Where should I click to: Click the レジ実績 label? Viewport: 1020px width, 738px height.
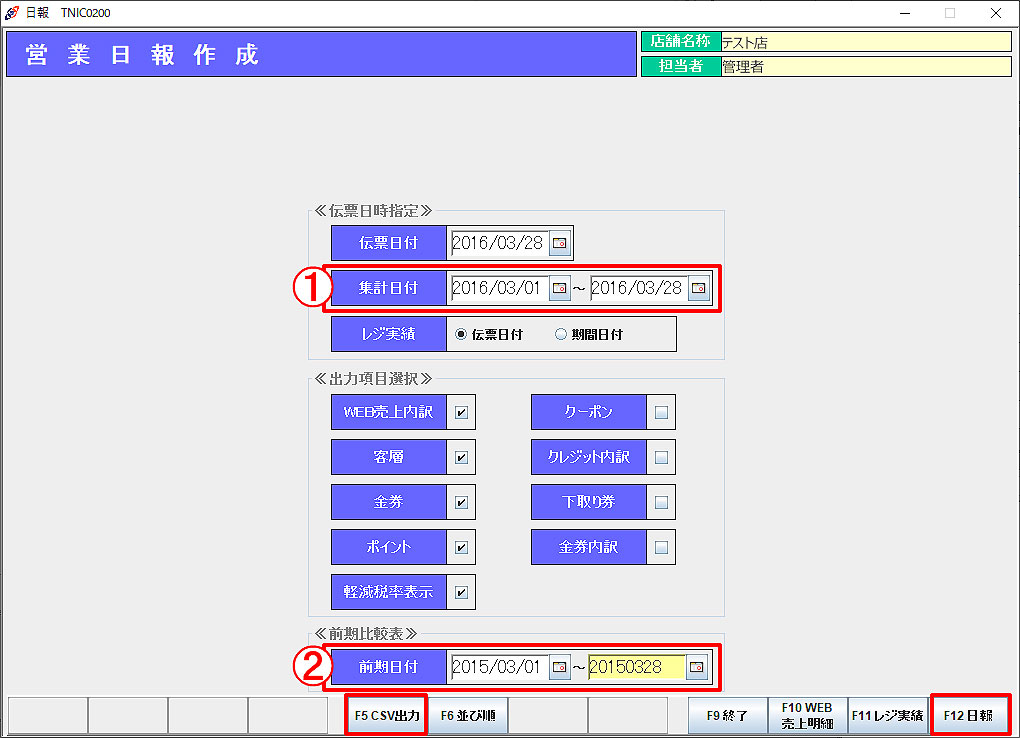(388, 334)
